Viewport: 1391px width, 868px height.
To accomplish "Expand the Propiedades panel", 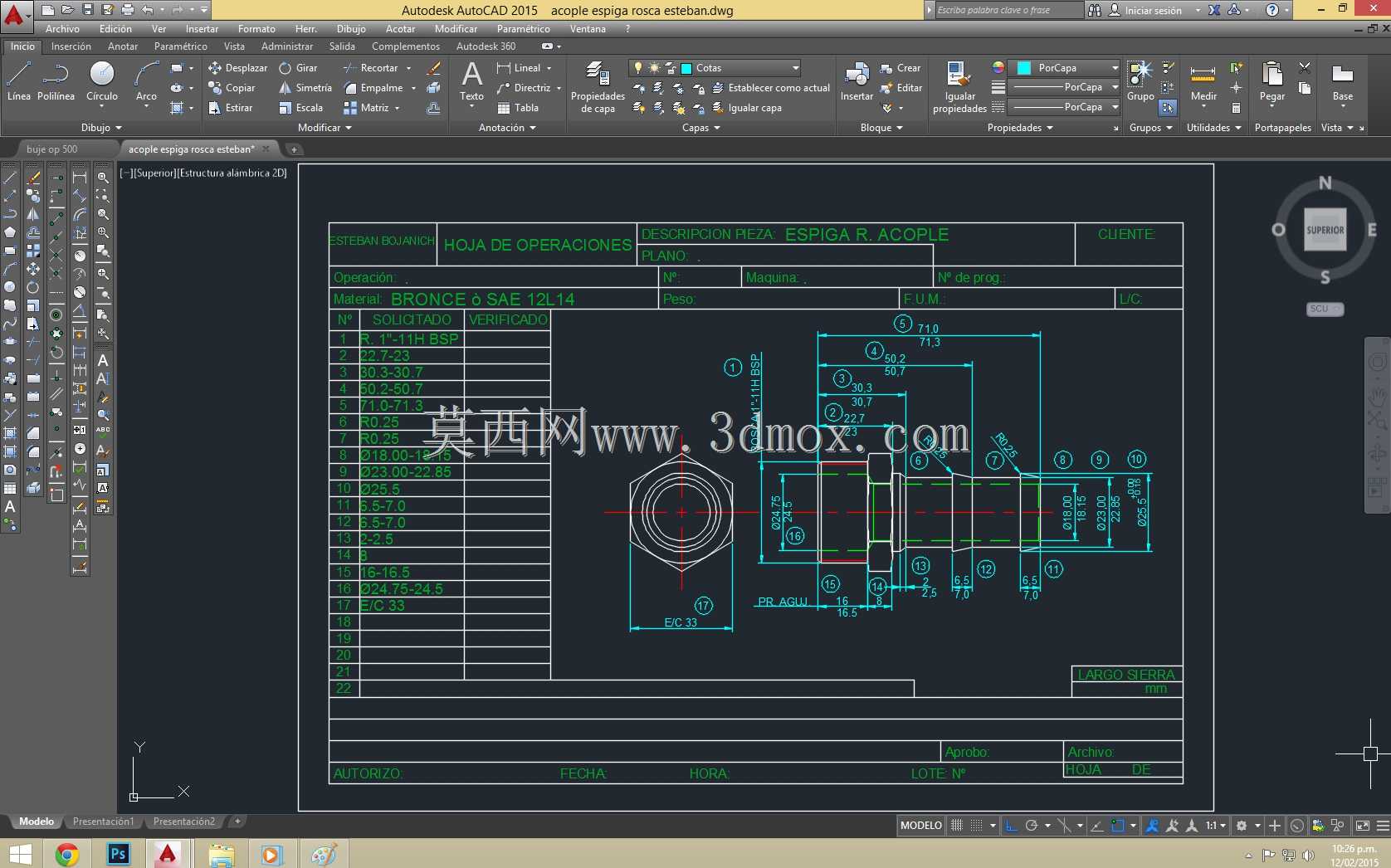I will tap(1020, 128).
